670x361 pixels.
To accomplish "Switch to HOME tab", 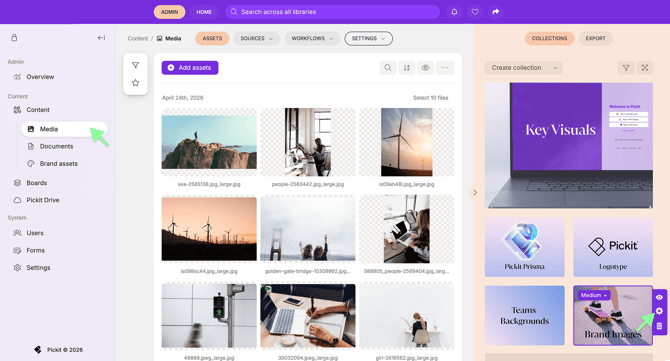I will pos(204,12).
